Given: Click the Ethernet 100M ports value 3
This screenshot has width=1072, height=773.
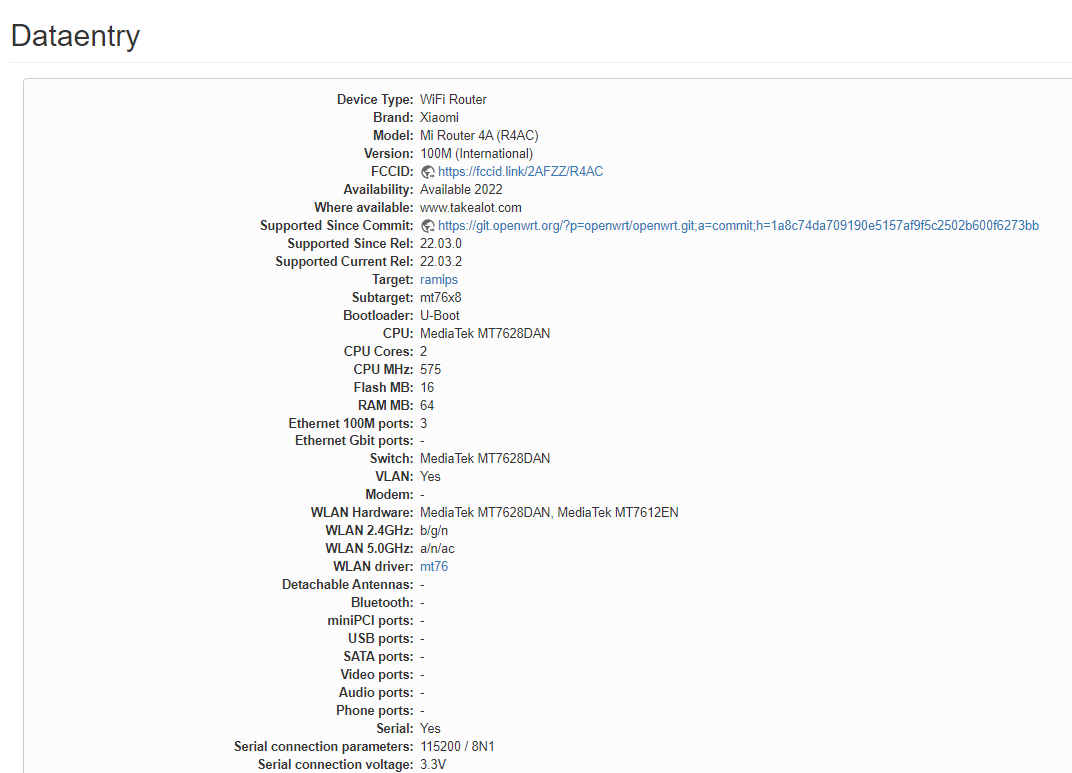Looking at the screenshot, I should 424,423.
